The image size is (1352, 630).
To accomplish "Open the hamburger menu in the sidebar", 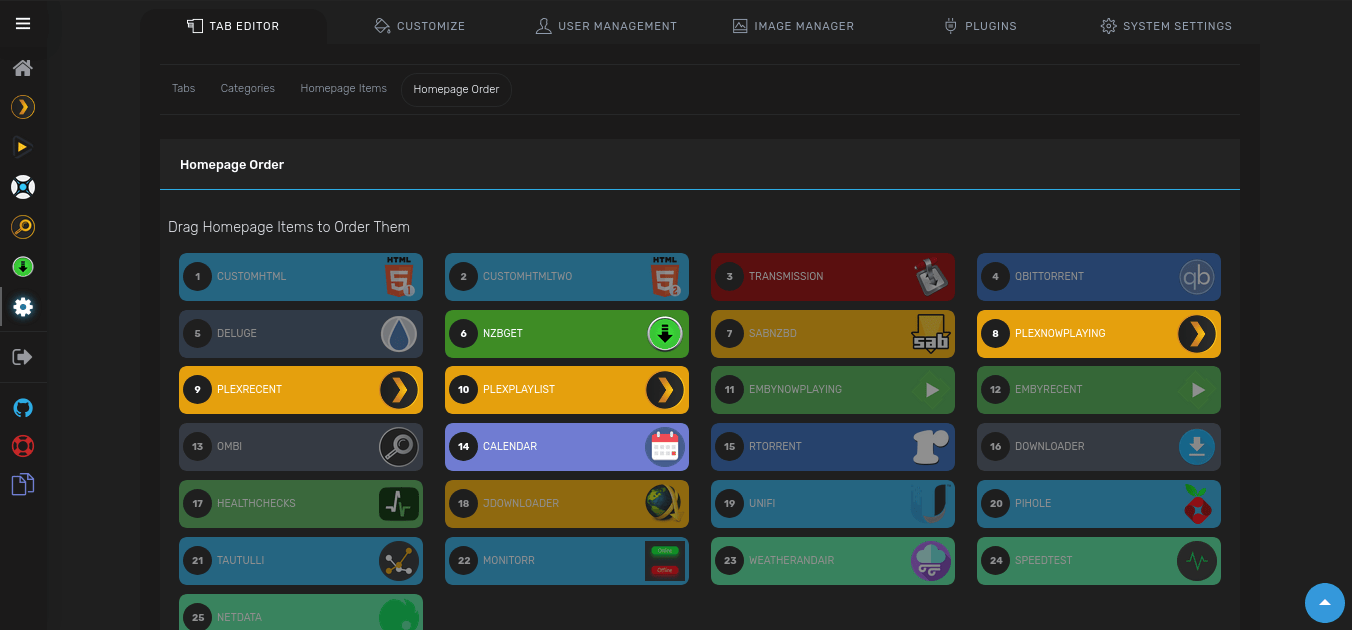I will tap(23, 24).
